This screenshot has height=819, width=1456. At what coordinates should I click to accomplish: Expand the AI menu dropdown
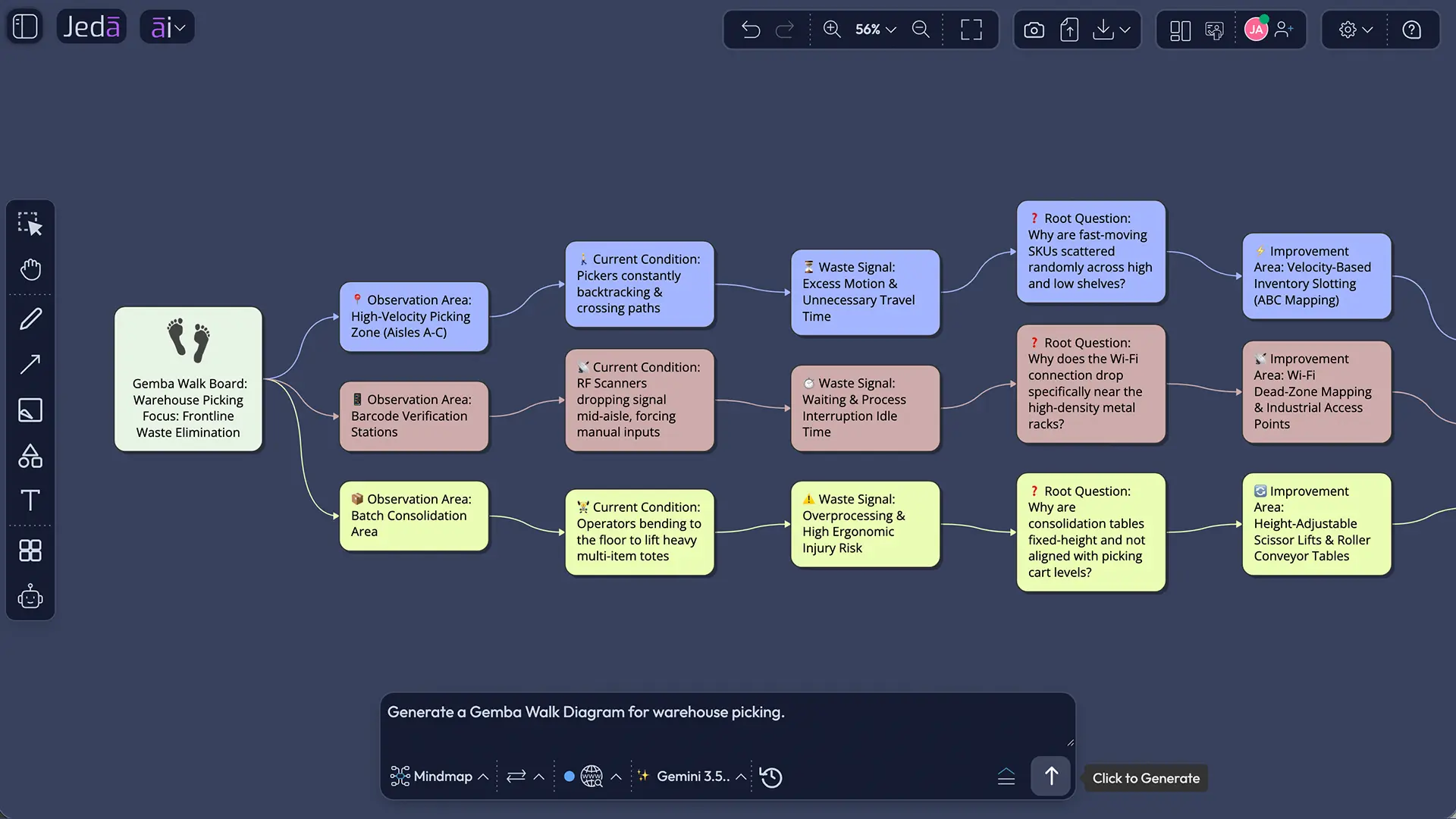click(168, 27)
